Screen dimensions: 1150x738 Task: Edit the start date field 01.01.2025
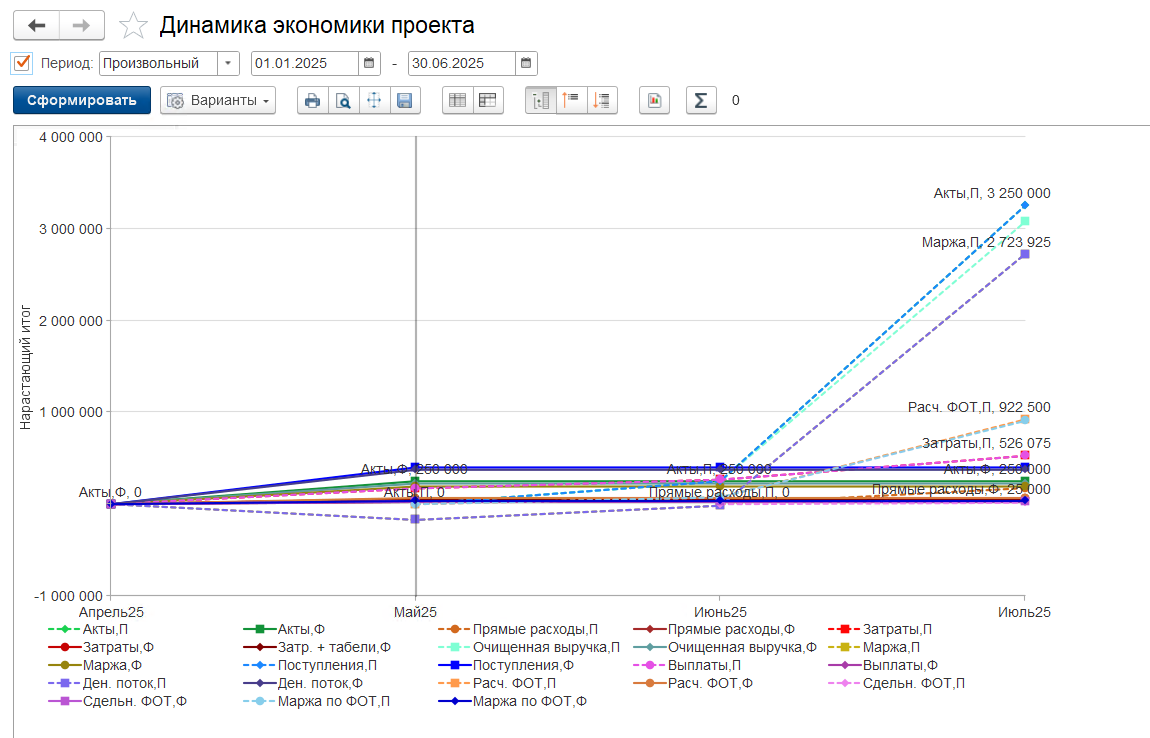click(305, 63)
